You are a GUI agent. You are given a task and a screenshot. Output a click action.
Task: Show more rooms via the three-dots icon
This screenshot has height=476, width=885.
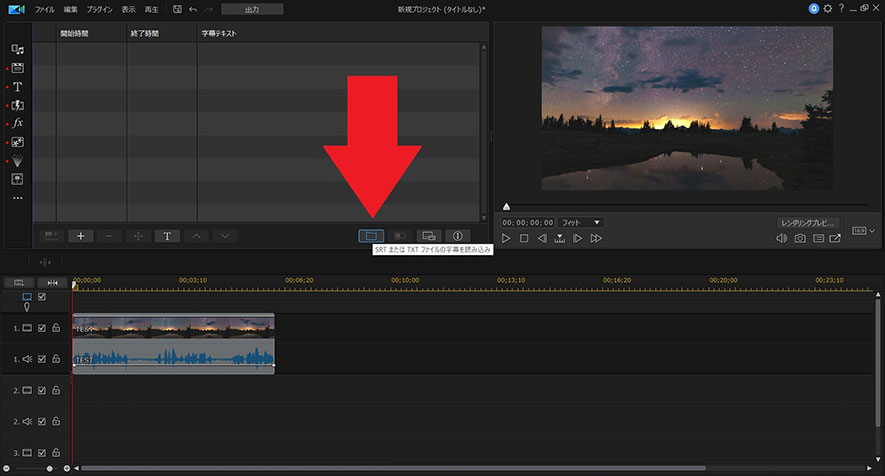click(x=17, y=198)
